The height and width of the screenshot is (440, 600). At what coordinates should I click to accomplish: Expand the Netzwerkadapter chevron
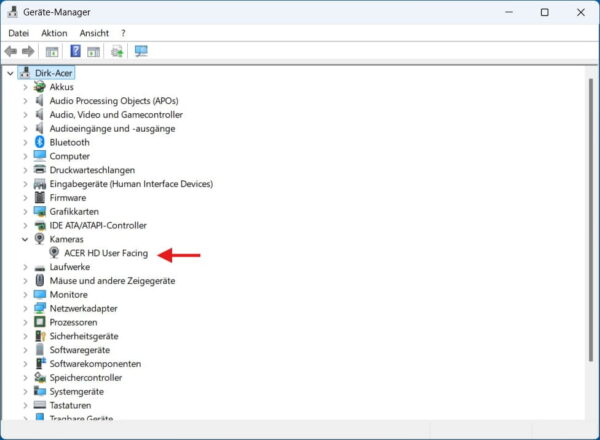[25, 308]
